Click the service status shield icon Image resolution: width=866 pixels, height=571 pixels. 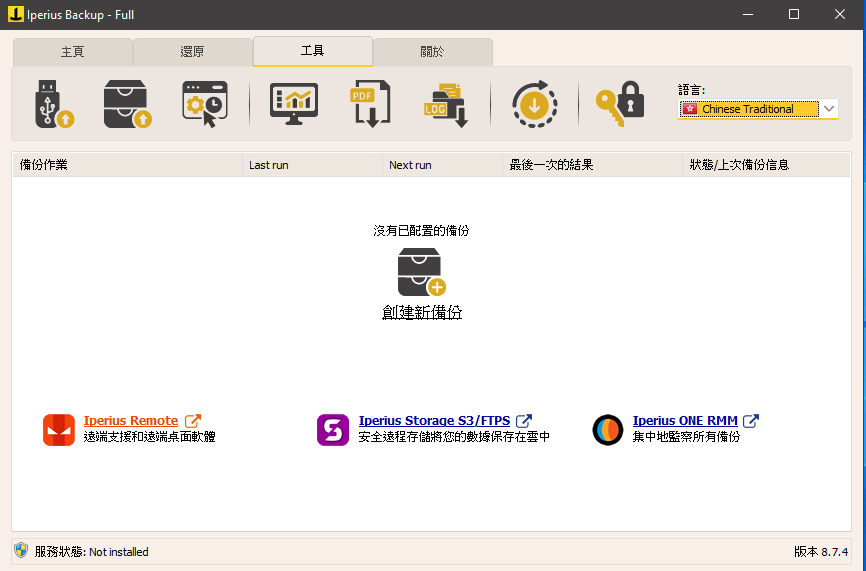(21, 550)
